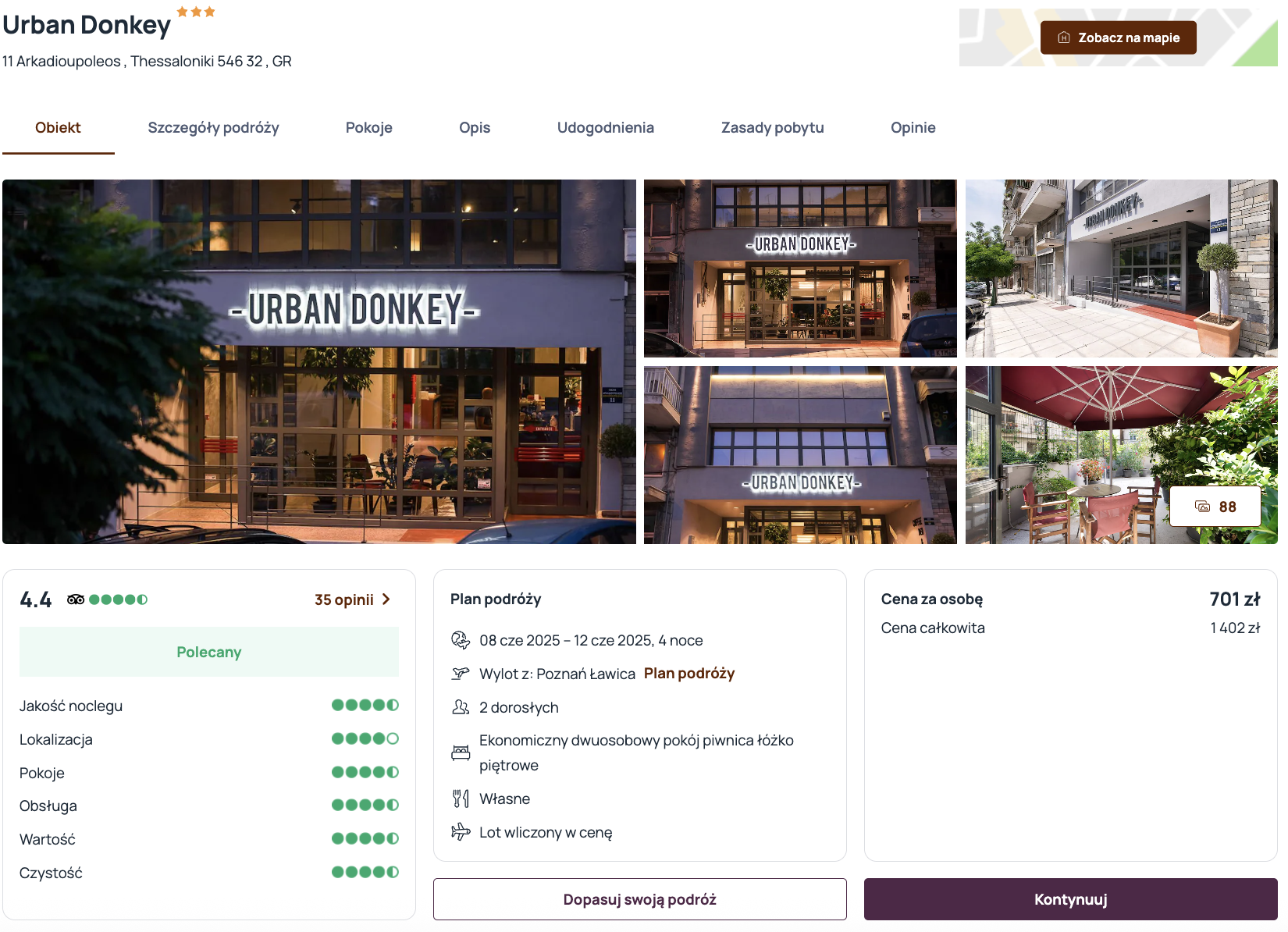Image resolution: width=1288 pixels, height=932 pixels.
Task: Click the Jakość noclegu rating bubbles
Action: 365,705
